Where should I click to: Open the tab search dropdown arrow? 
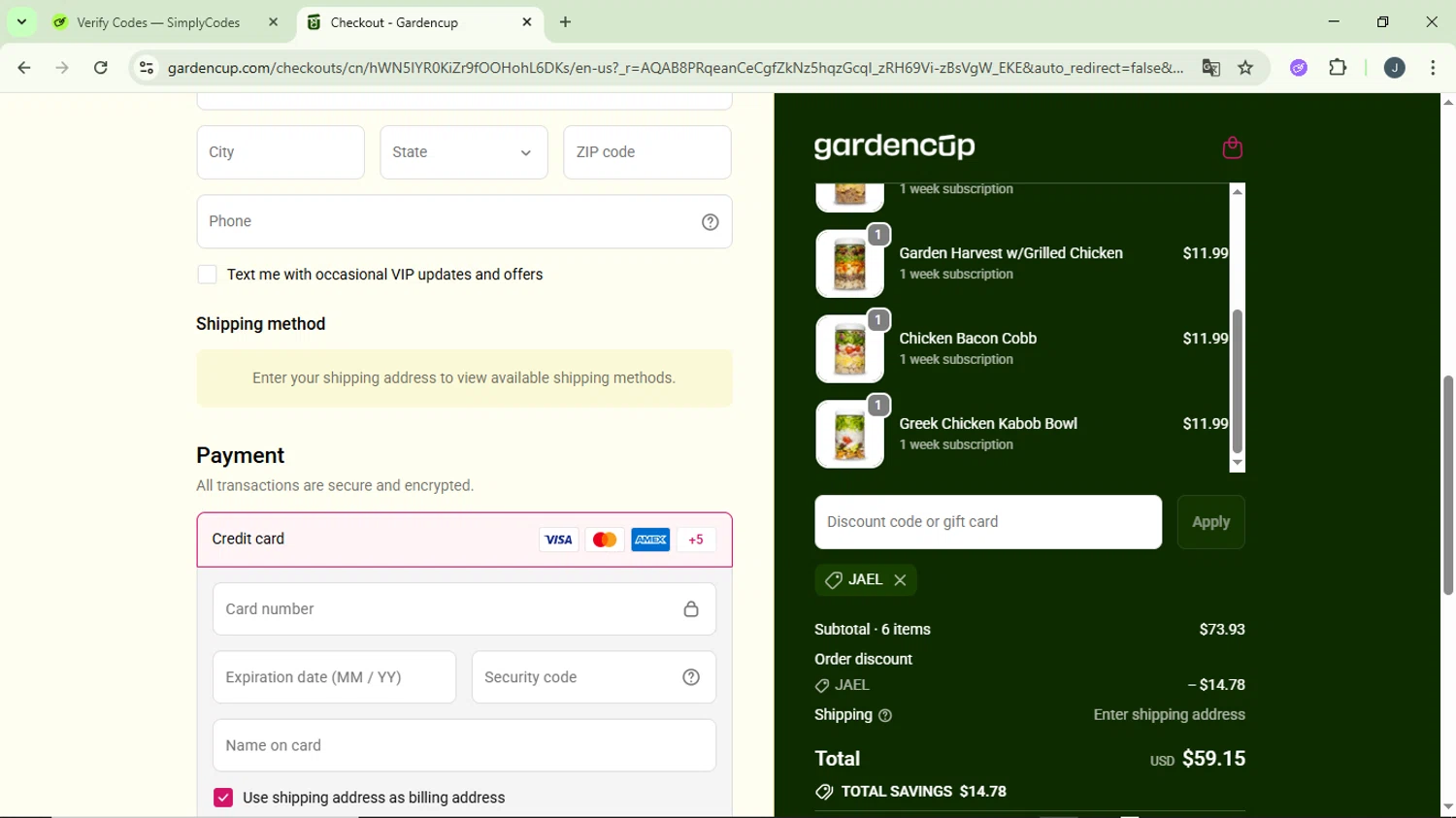point(21,21)
